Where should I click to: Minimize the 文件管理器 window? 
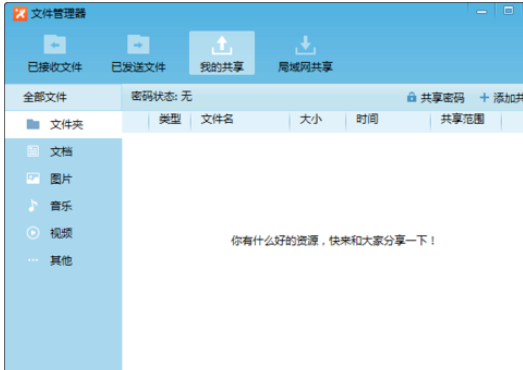[x=482, y=12]
